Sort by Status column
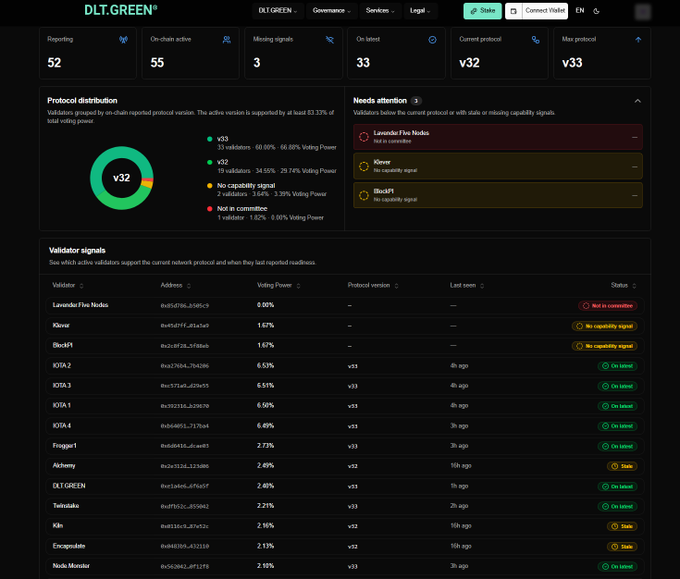This screenshot has height=579, width=680. click(624, 285)
